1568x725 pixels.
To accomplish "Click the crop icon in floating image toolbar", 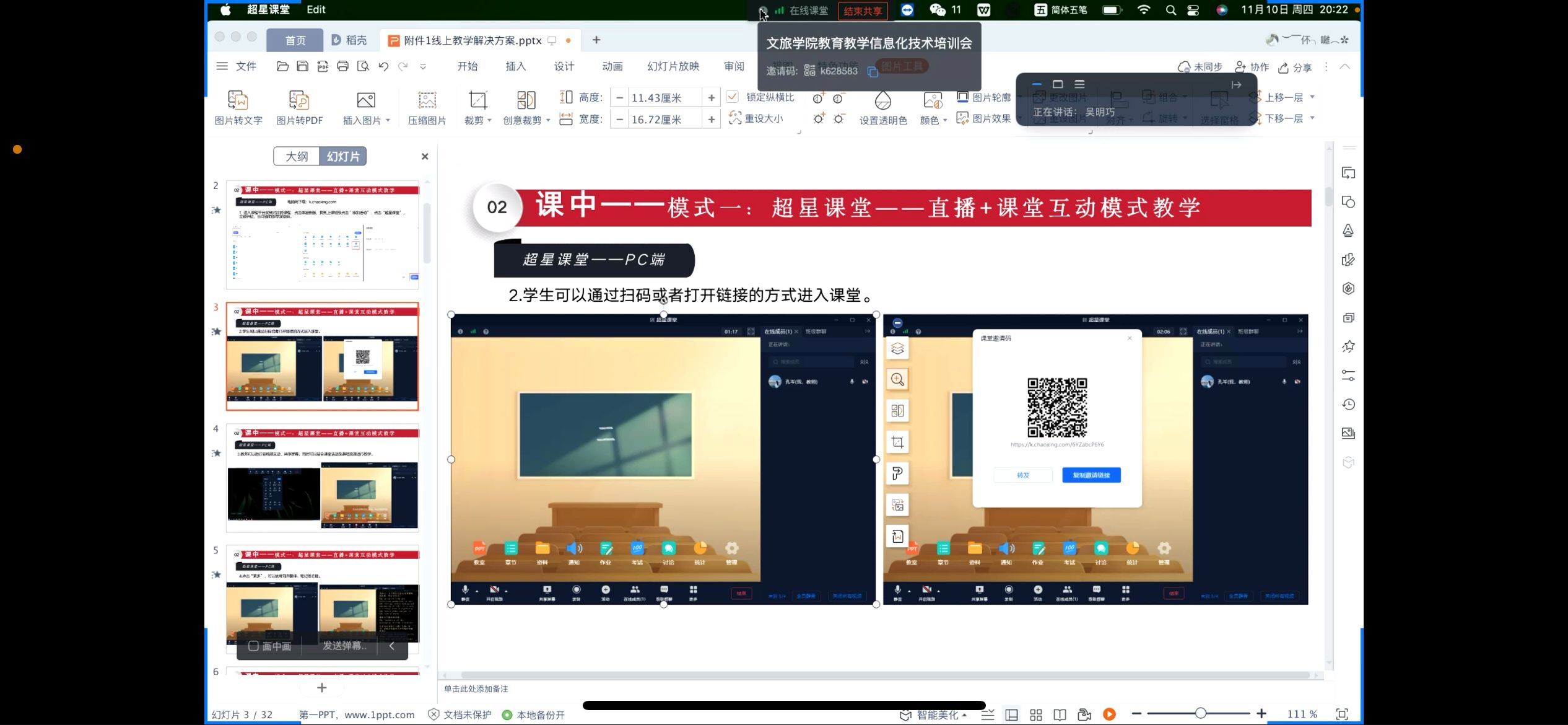I will pos(897,442).
